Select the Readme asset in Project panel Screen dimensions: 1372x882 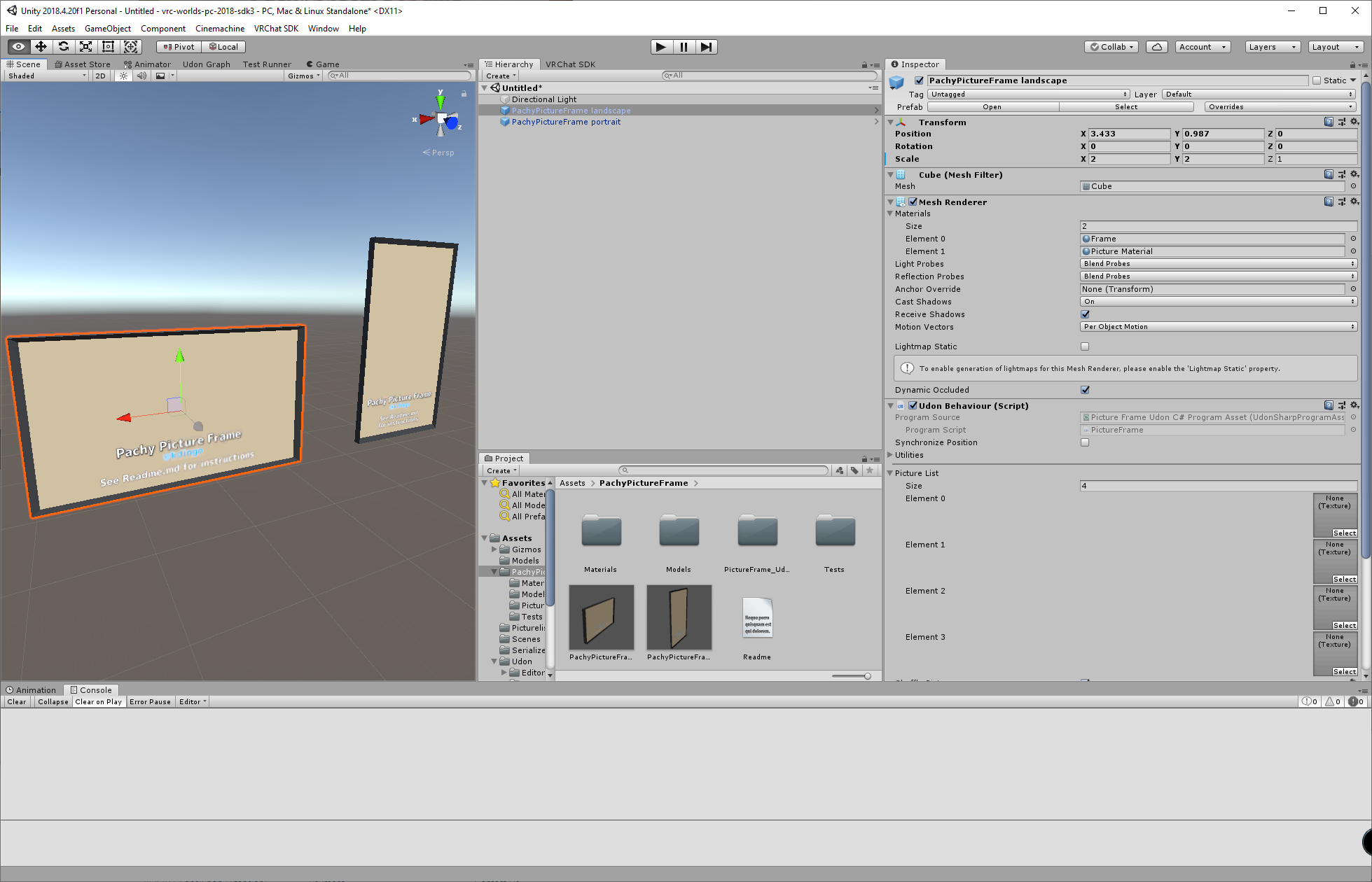tap(756, 618)
